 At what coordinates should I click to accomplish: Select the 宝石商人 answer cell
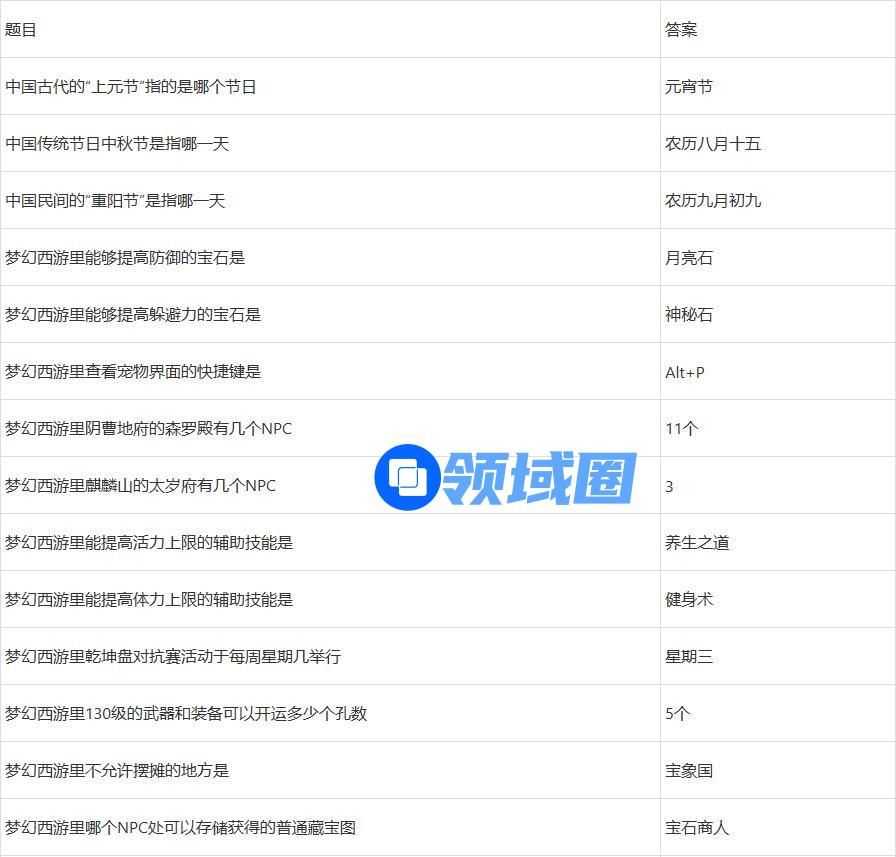point(697,828)
